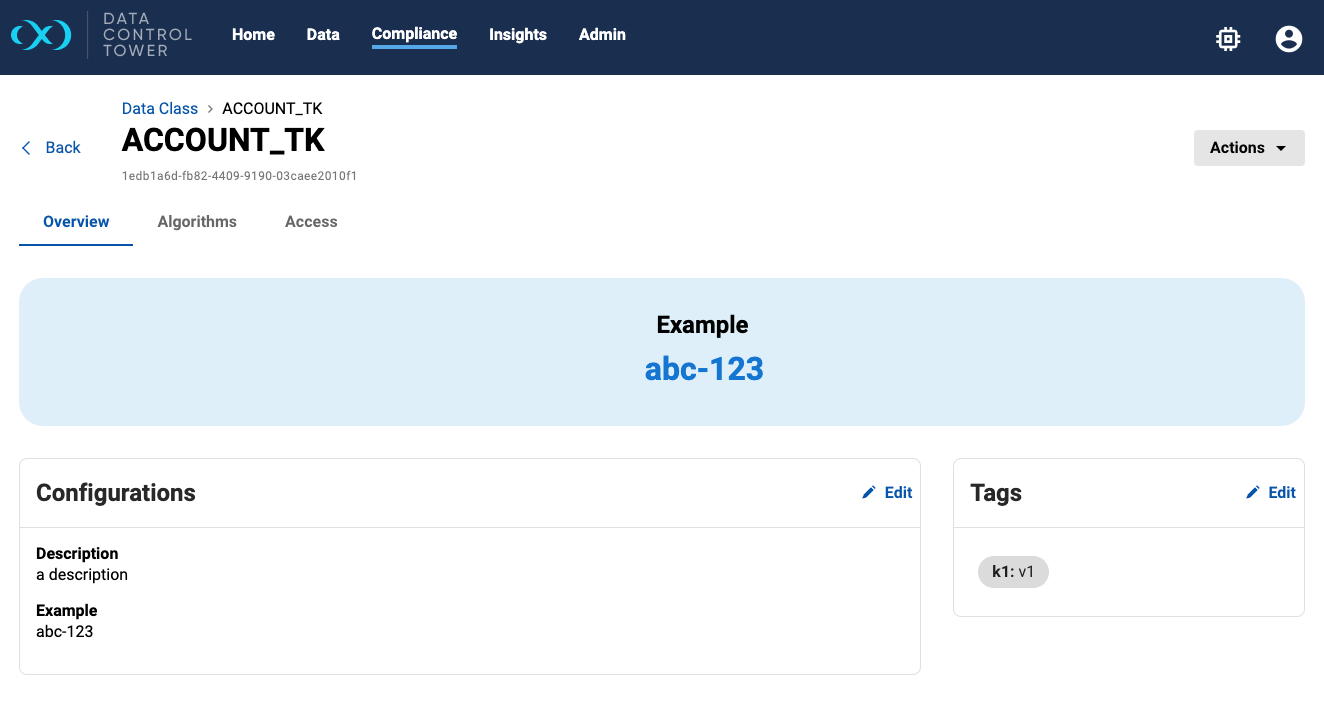Click the Data Control Tower title text

pos(147,35)
